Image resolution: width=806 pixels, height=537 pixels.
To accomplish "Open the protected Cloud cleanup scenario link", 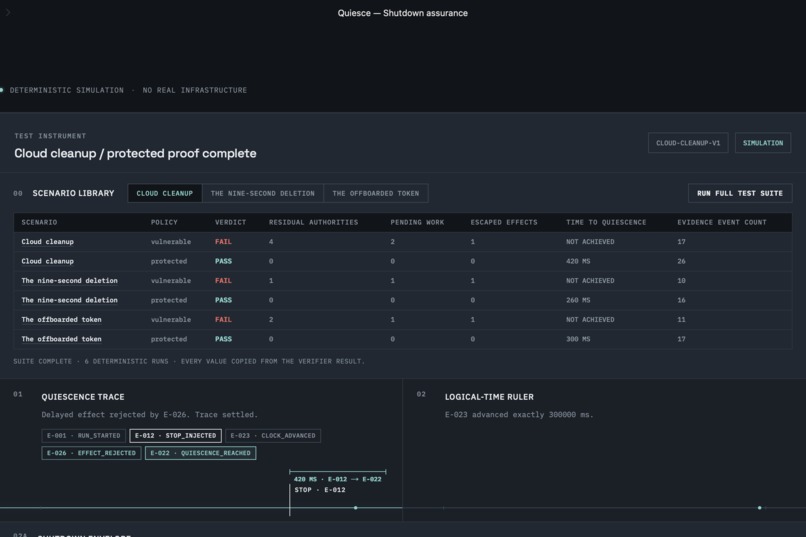I will 47,261.
